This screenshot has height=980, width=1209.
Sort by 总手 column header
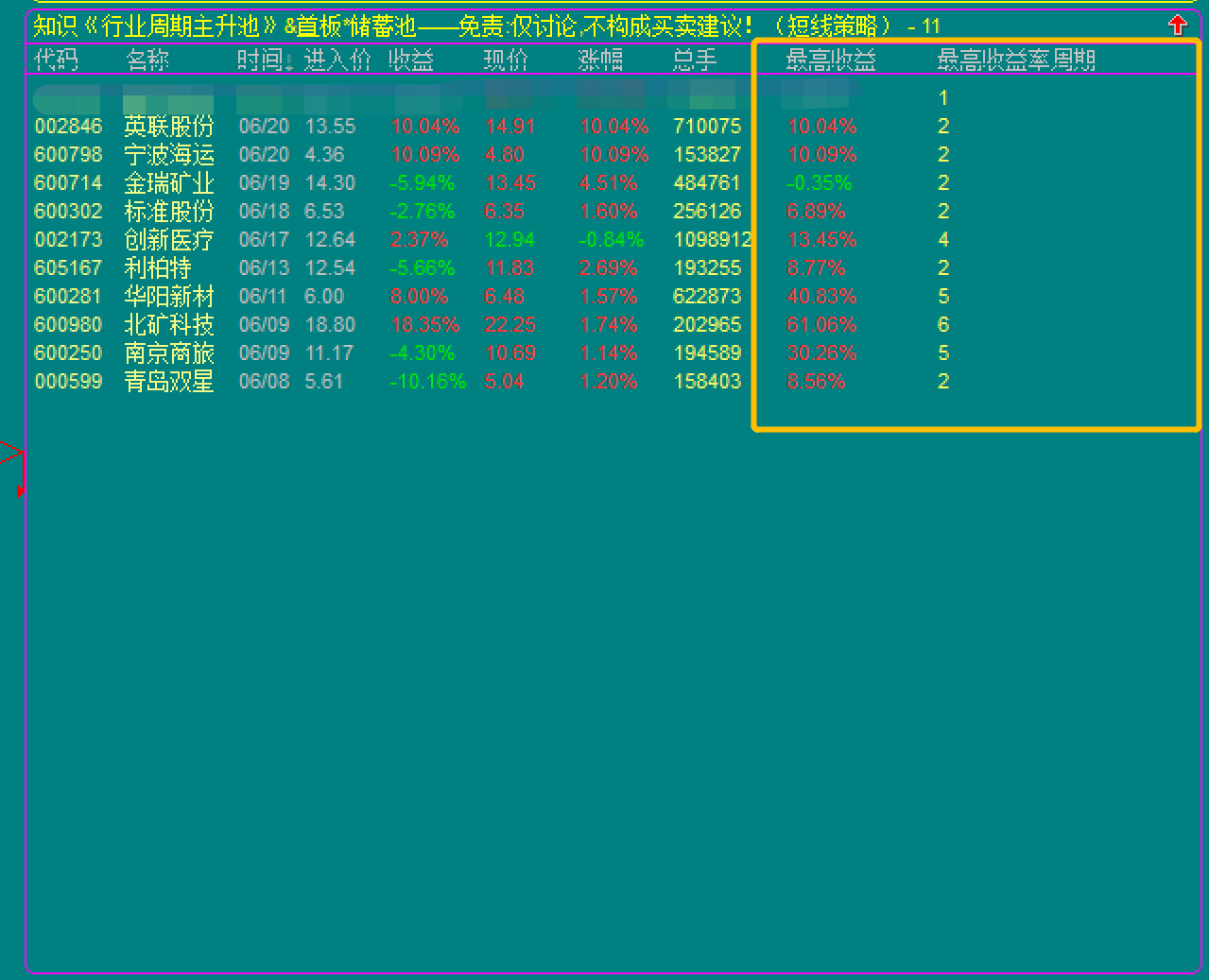695,60
